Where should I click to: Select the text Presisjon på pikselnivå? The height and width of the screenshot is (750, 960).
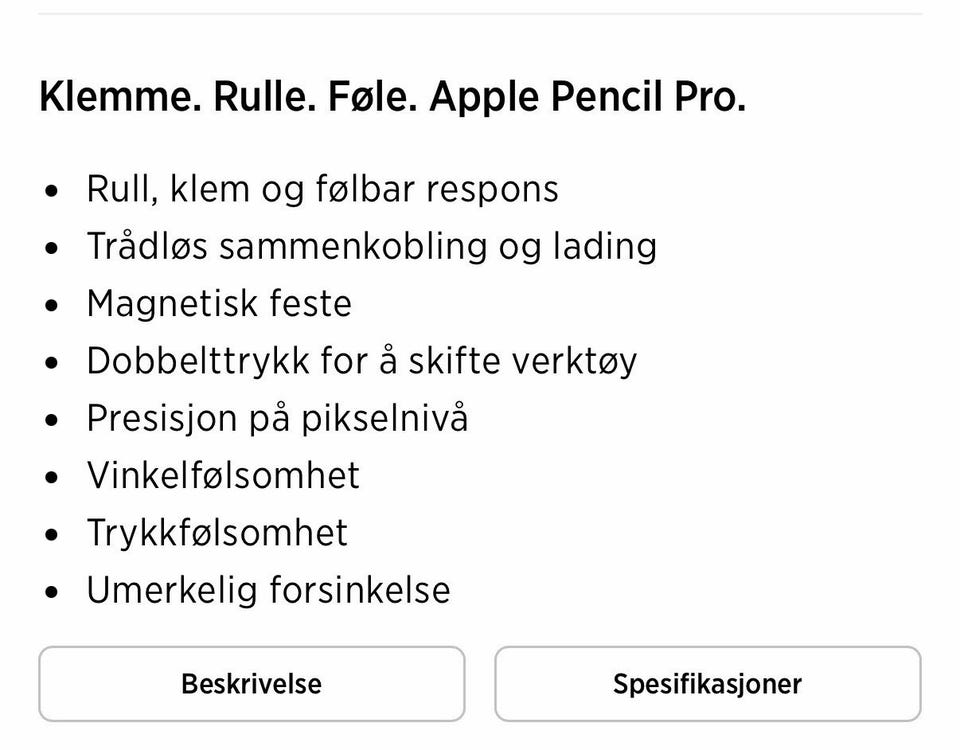tap(278, 419)
